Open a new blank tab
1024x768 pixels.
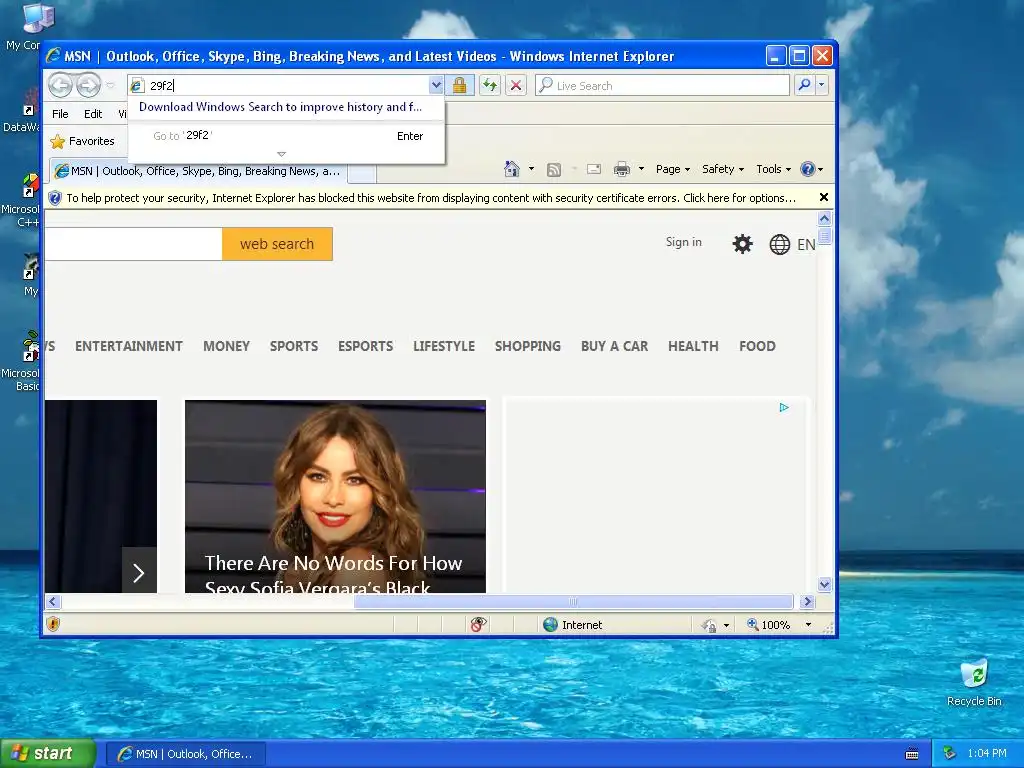click(x=362, y=172)
